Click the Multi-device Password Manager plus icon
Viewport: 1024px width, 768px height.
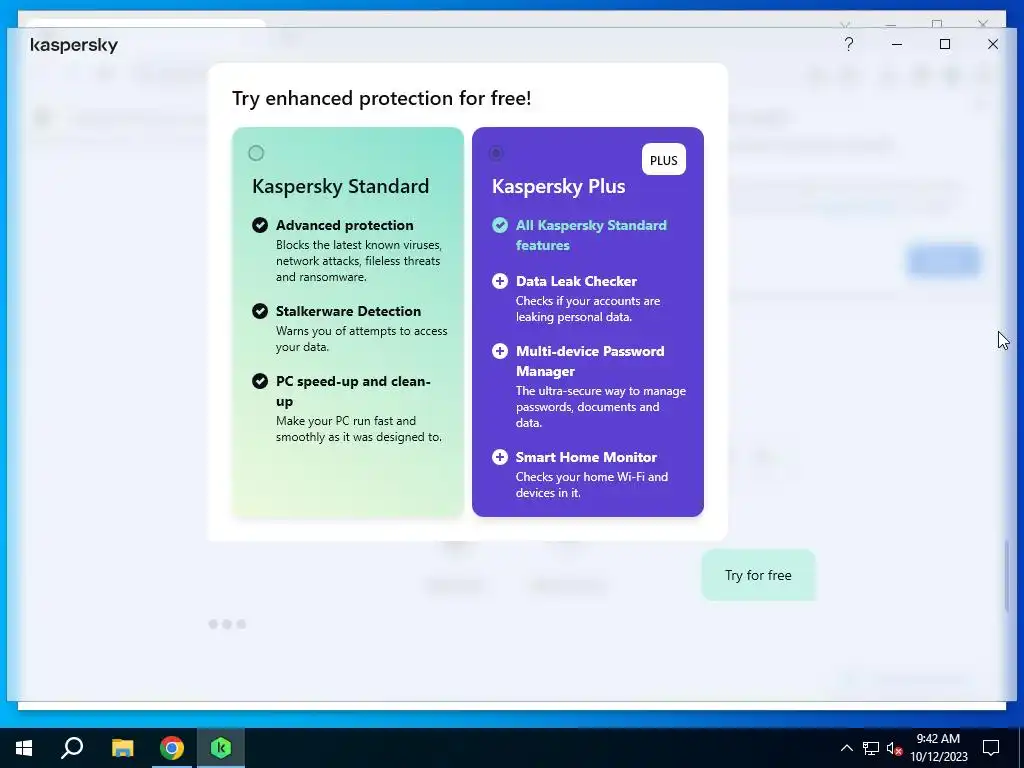click(x=500, y=351)
